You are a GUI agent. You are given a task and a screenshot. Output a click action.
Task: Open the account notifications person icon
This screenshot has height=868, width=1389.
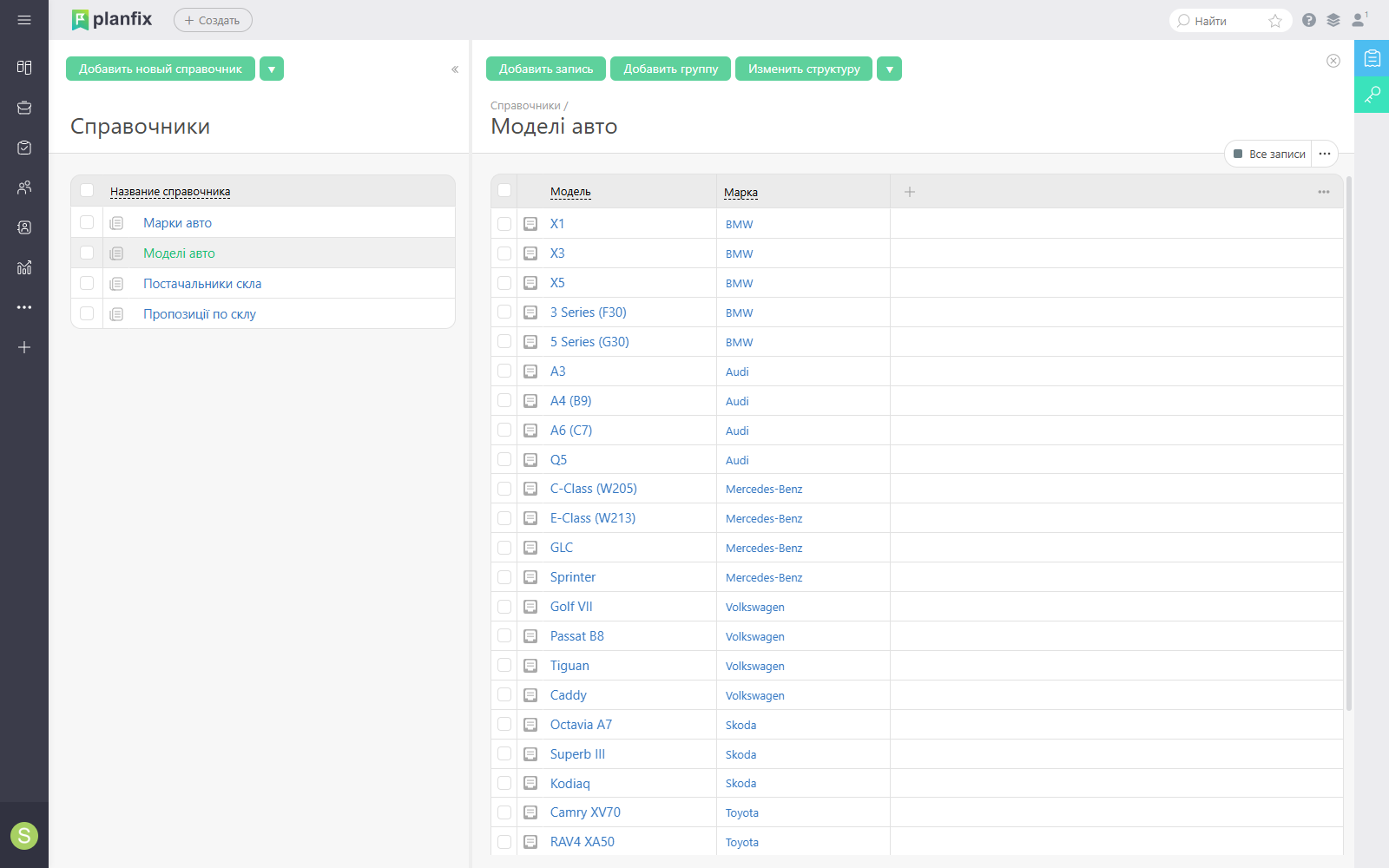[1359, 20]
